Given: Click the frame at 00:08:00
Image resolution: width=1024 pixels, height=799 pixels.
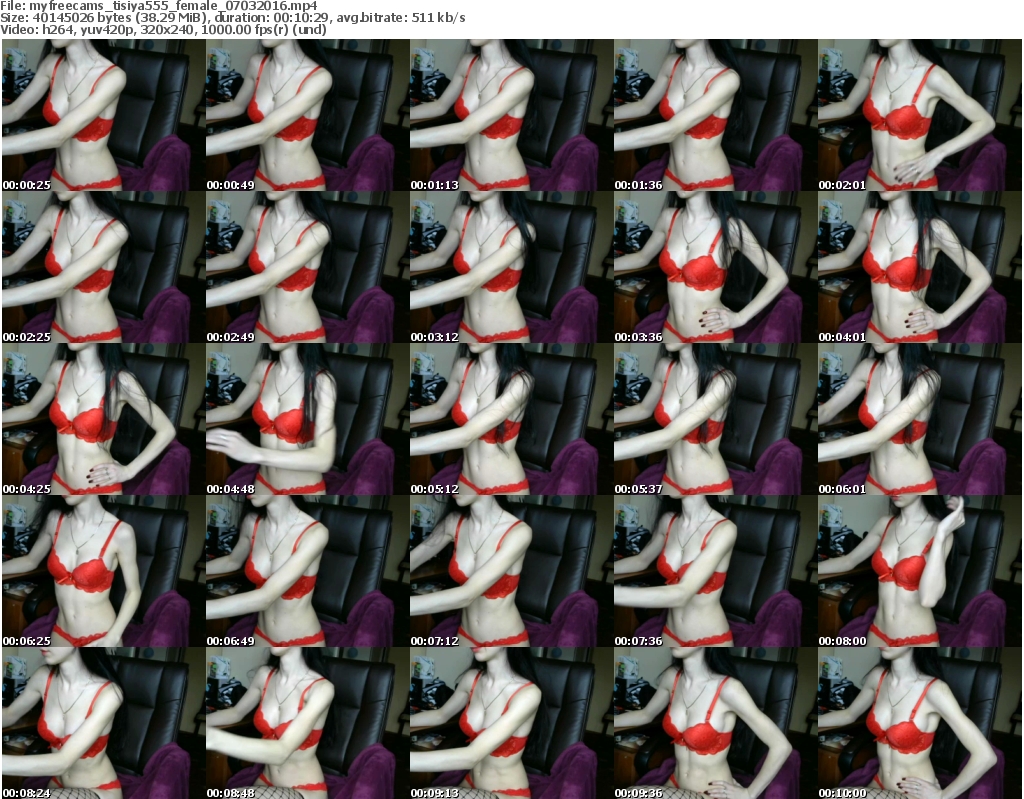Looking at the screenshot, I should pyautogui.click(x=920, y=572).
